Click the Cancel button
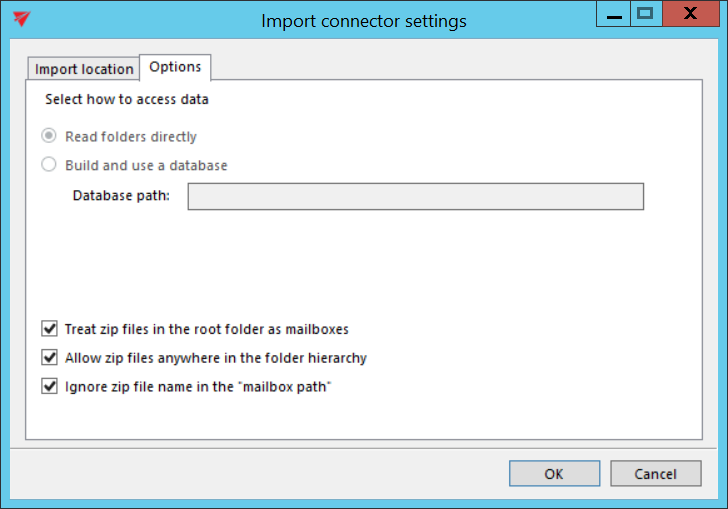This screenshot has width=728, height=509. click(x=656, y=474)
